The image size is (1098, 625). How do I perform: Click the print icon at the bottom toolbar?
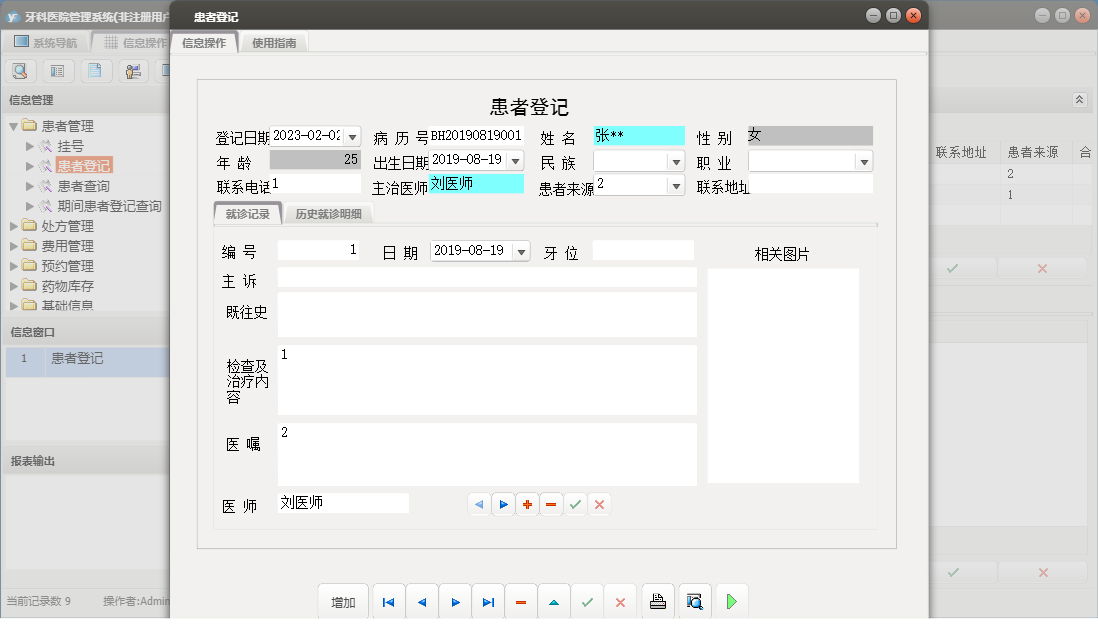pos(659,601)
